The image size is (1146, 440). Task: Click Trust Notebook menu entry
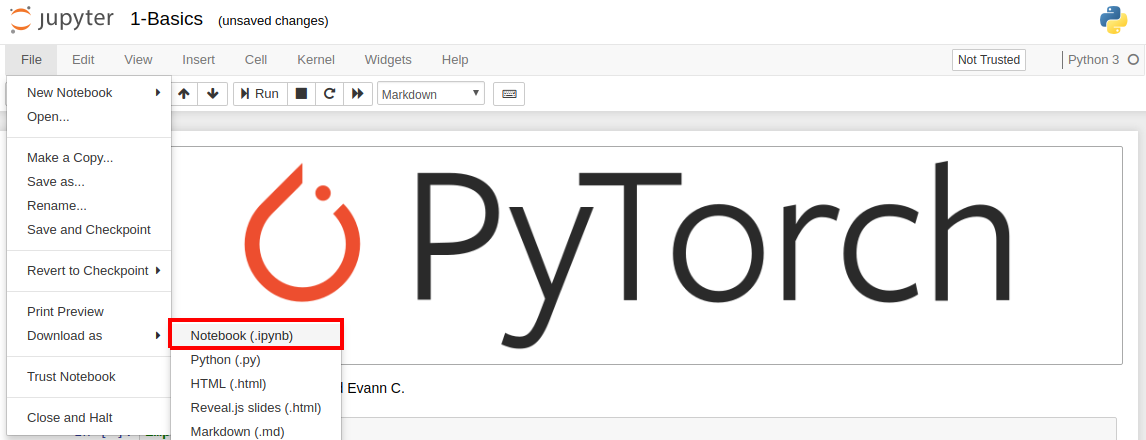tap(89, 376)
